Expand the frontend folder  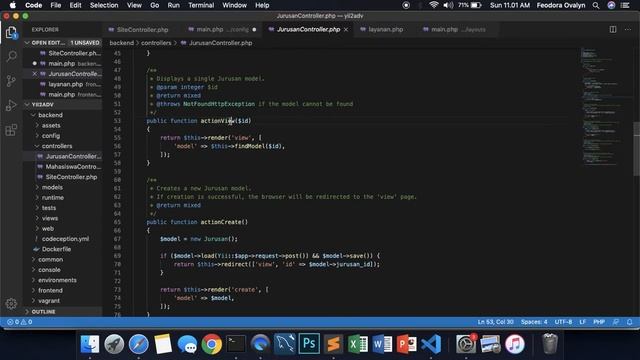pos(33,290)
